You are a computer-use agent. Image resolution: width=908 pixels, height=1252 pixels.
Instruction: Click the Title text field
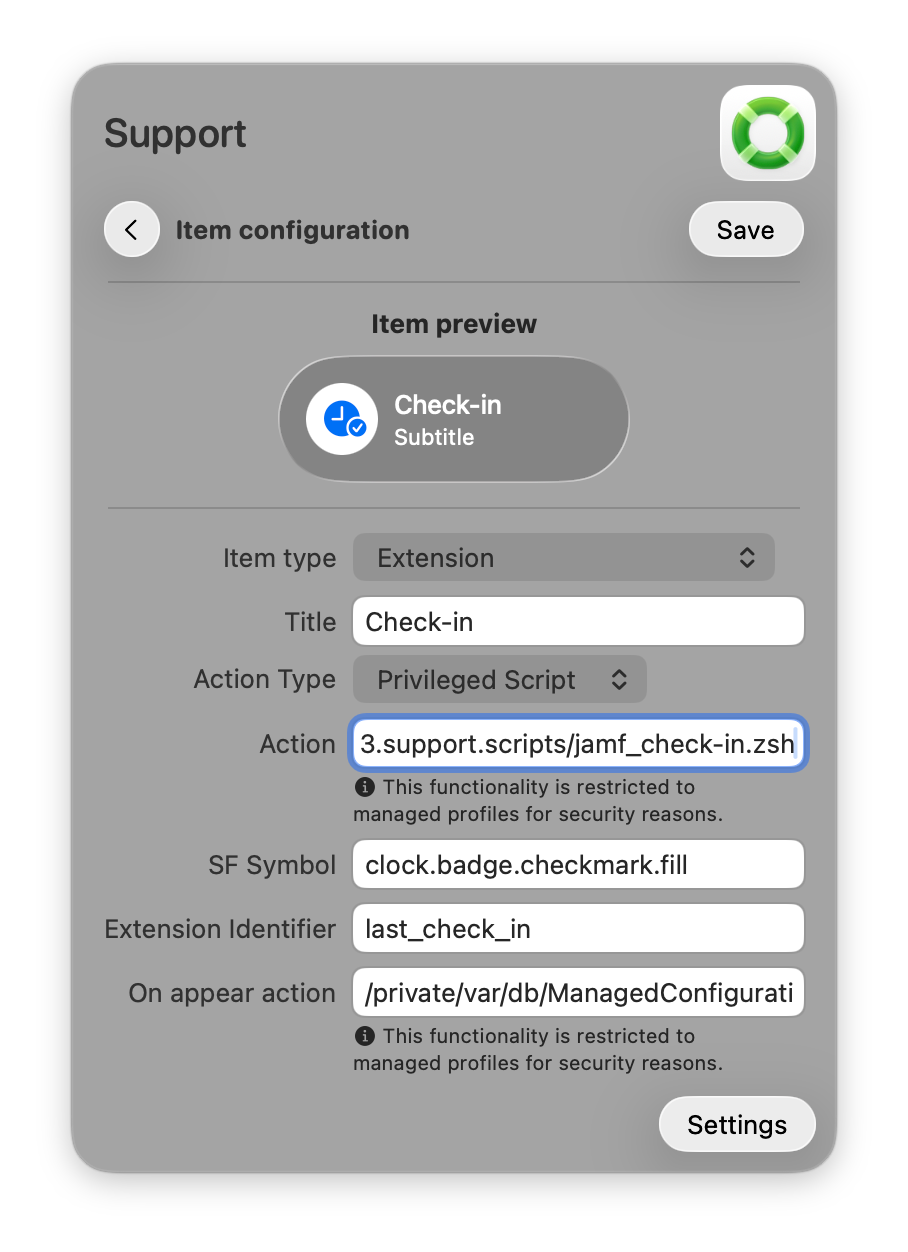578,622
